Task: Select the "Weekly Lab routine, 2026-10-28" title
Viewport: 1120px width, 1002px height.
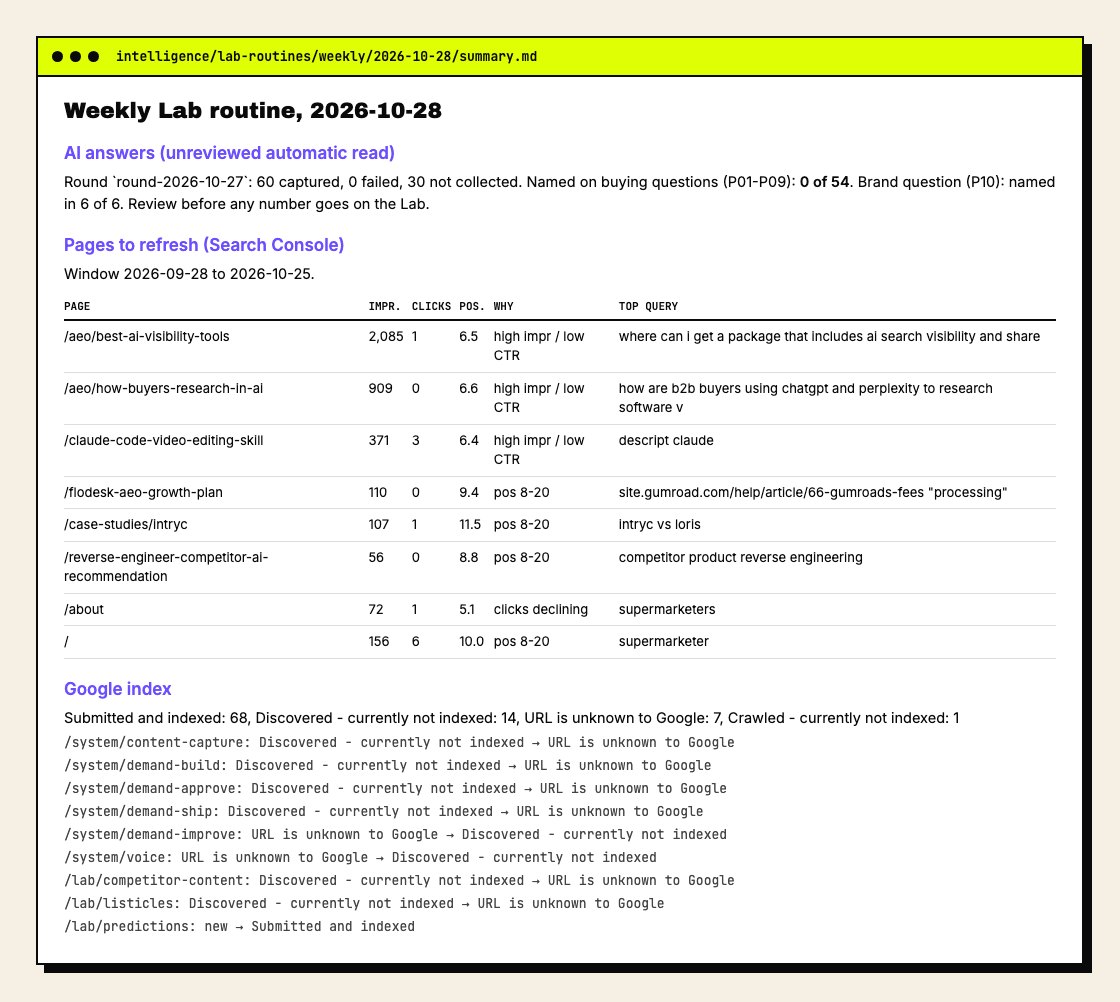Action: pos(253,111)
